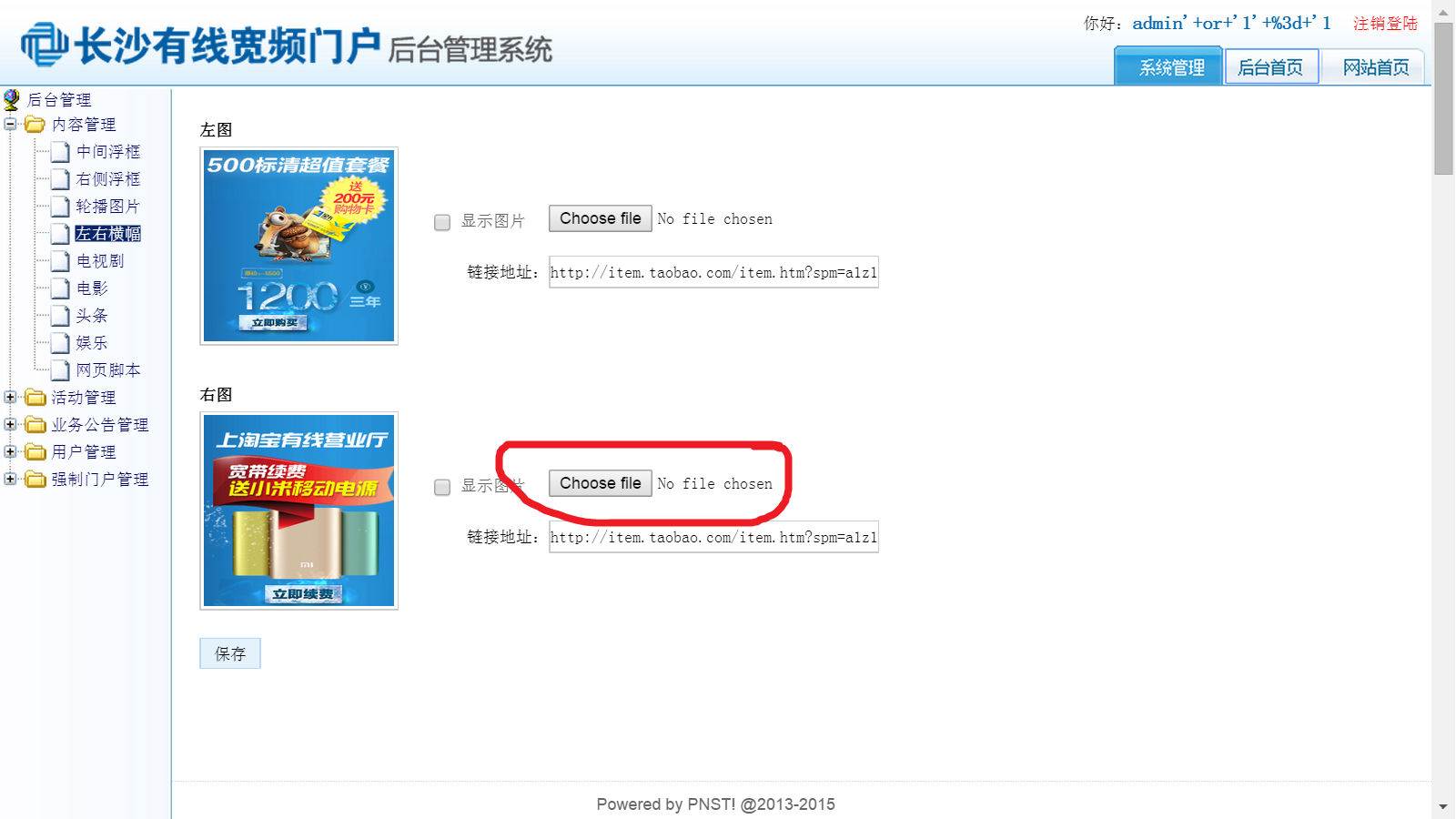1456x819 pixels.
Task: Open 电视剧 in the tree
Action: 100,261
